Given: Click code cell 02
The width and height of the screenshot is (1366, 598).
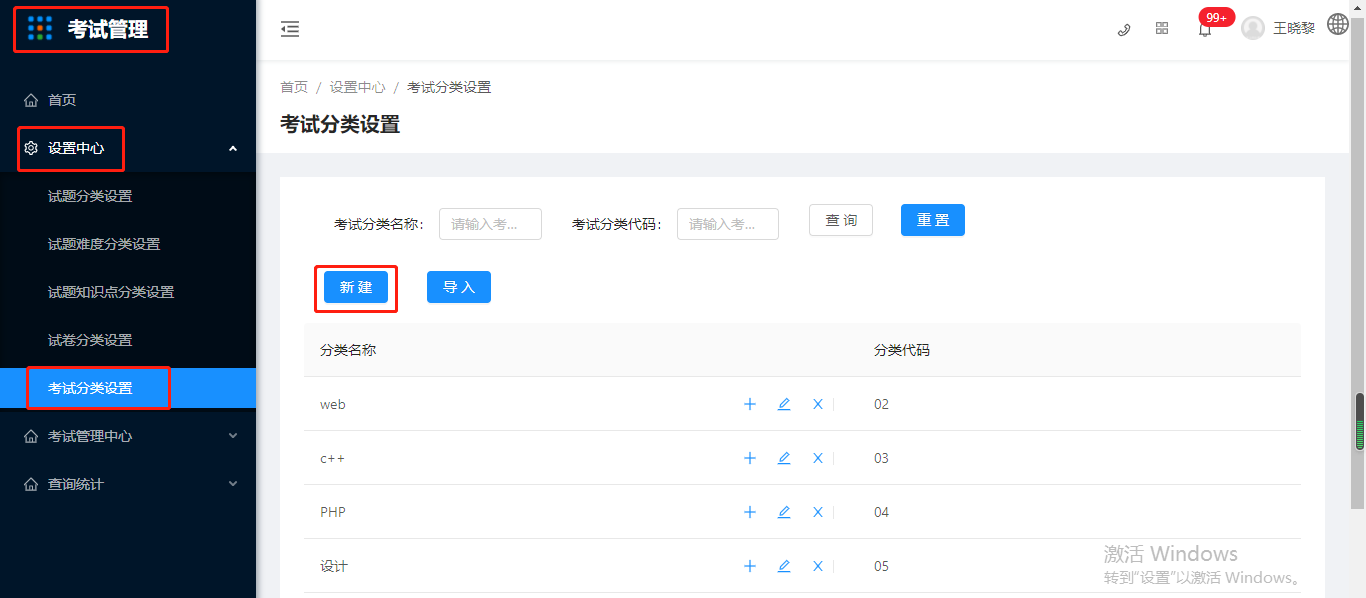Looking at the screenshot, I should coord(881,404).
